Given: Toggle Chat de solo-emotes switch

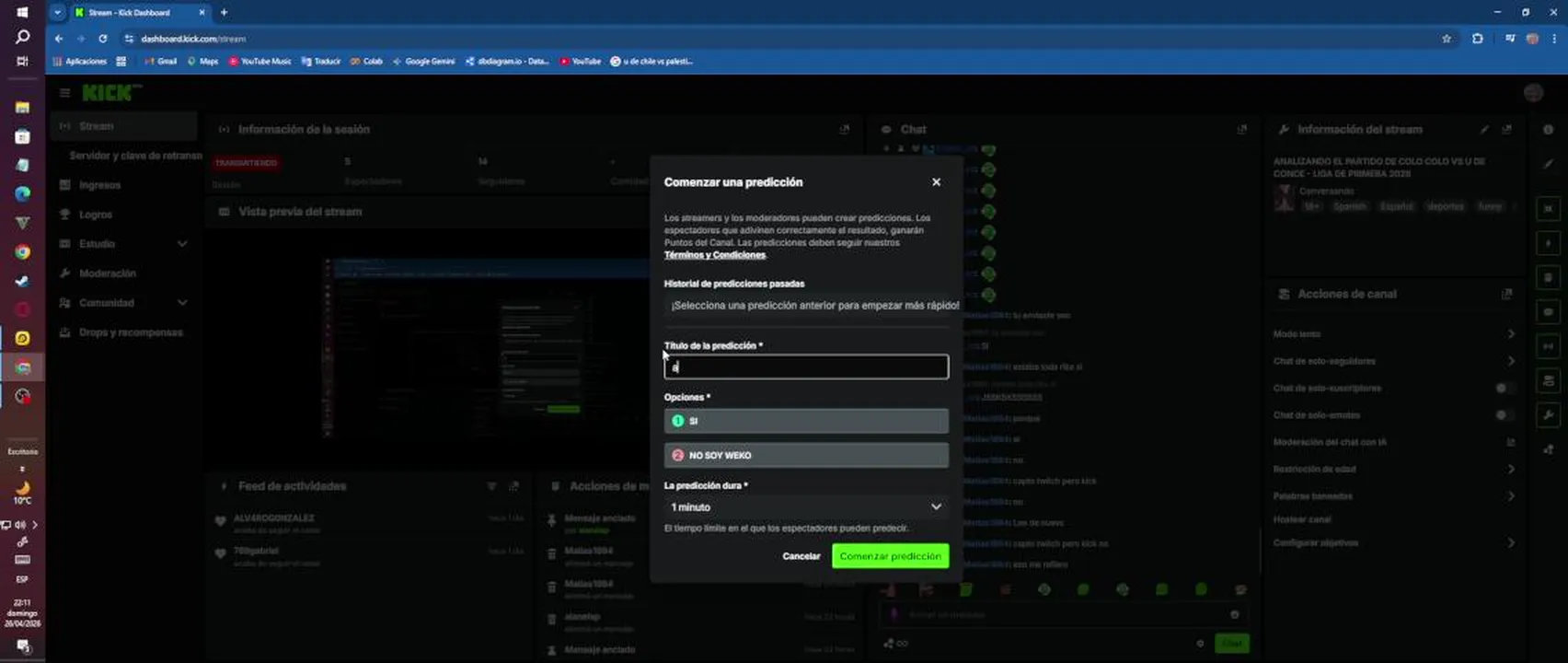Looking at the screenshot, I should (1504, 415).
